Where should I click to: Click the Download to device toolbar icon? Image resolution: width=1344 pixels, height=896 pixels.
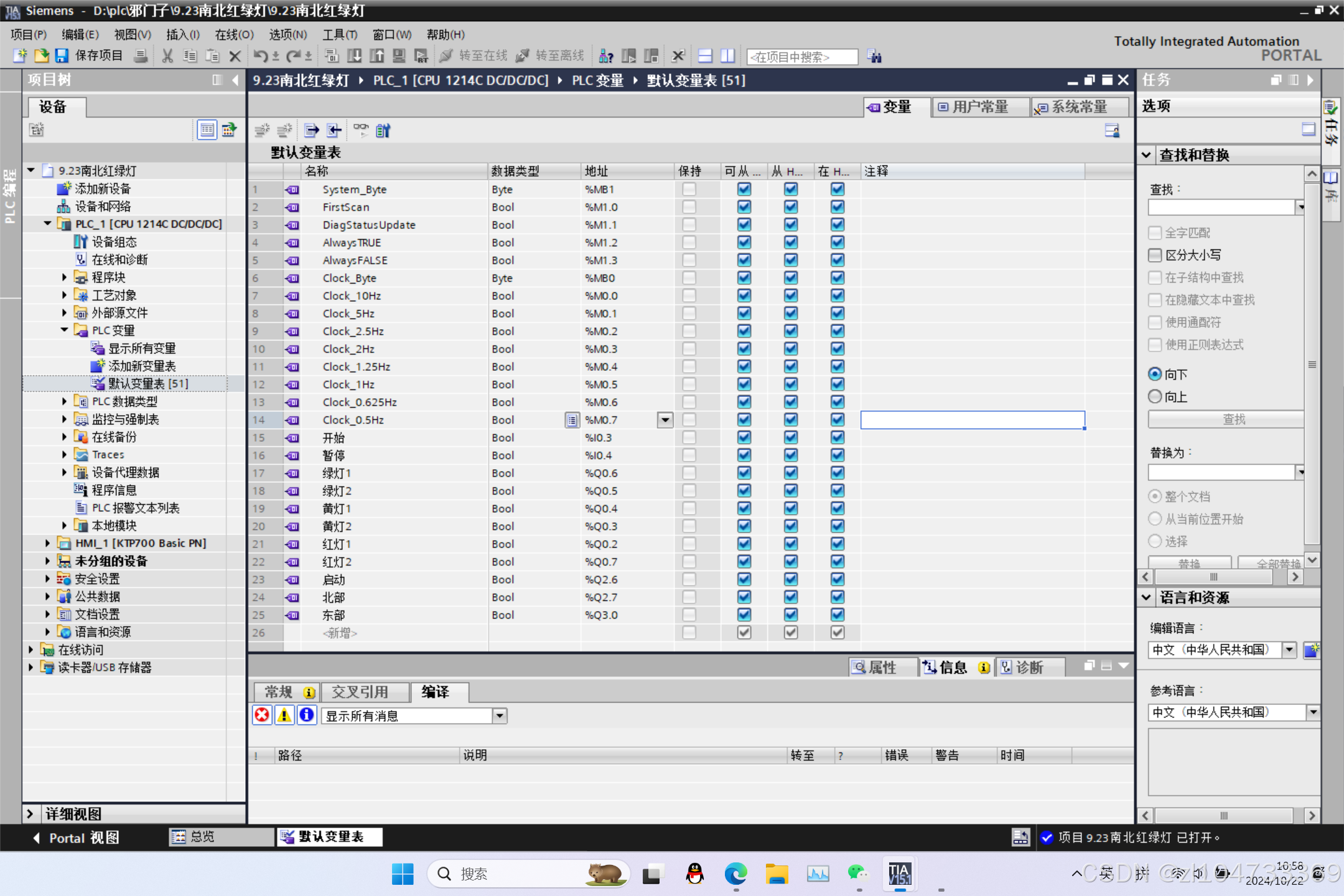tap(355, 56)
